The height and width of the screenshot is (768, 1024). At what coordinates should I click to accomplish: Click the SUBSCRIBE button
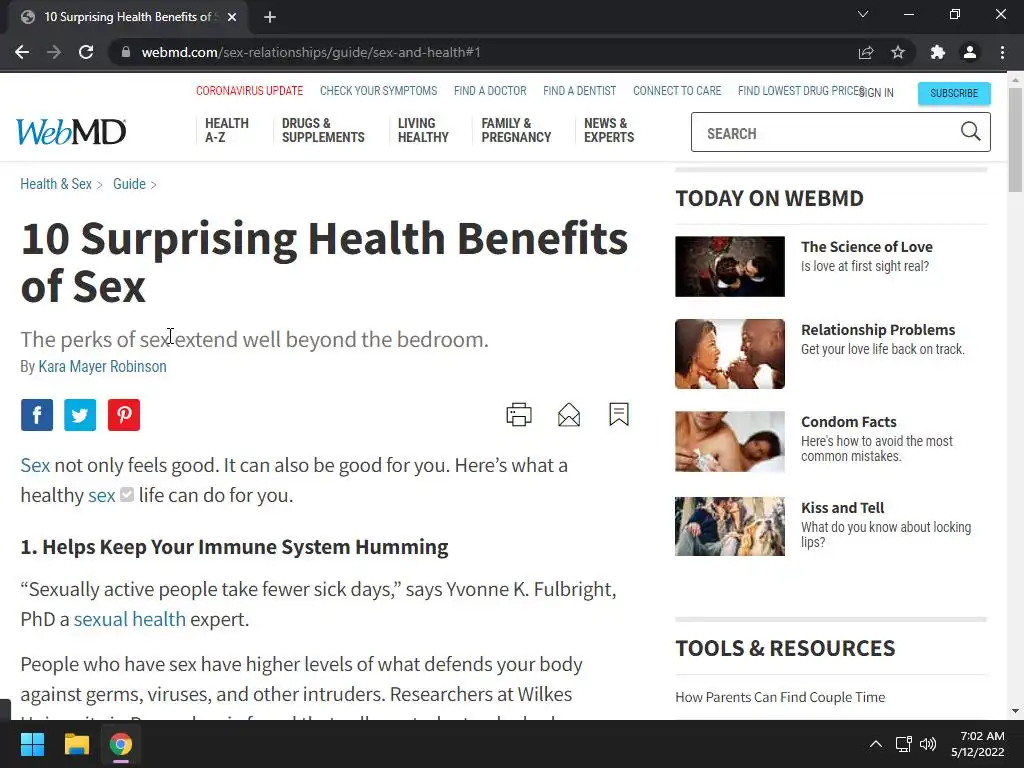click(953, 93)
